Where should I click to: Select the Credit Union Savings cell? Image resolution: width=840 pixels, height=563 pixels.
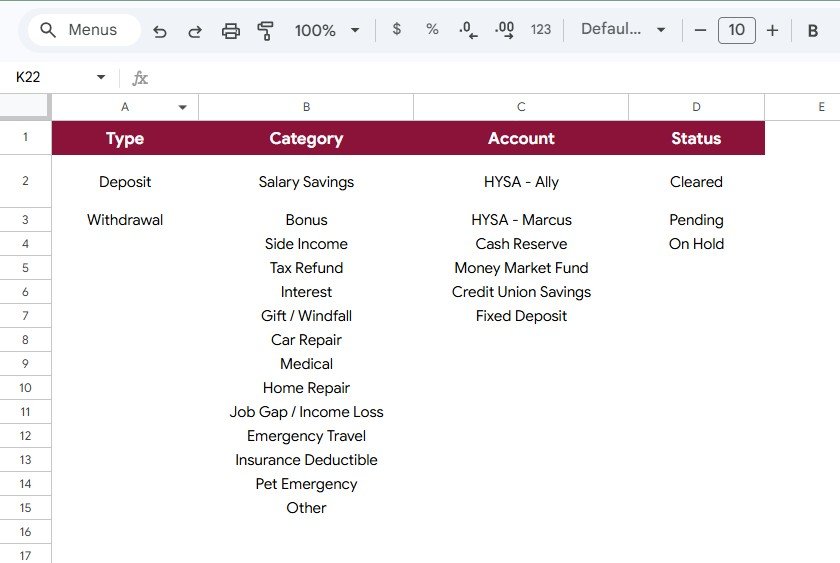point(521,292)
